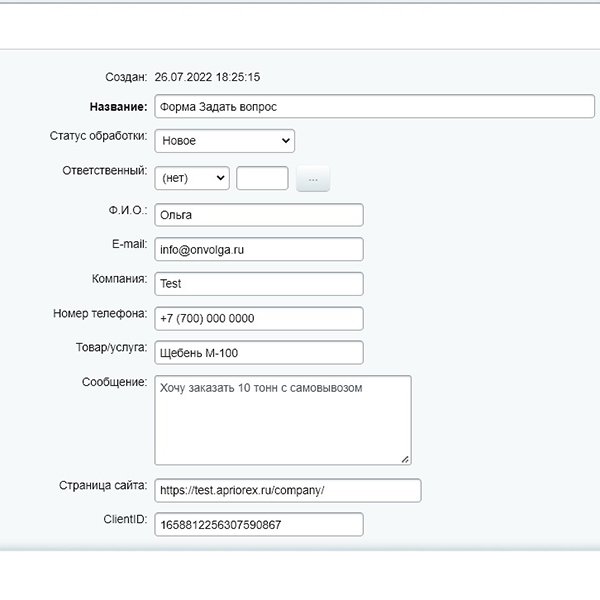Click the Компания field with 'Test'

click(259, 284)
